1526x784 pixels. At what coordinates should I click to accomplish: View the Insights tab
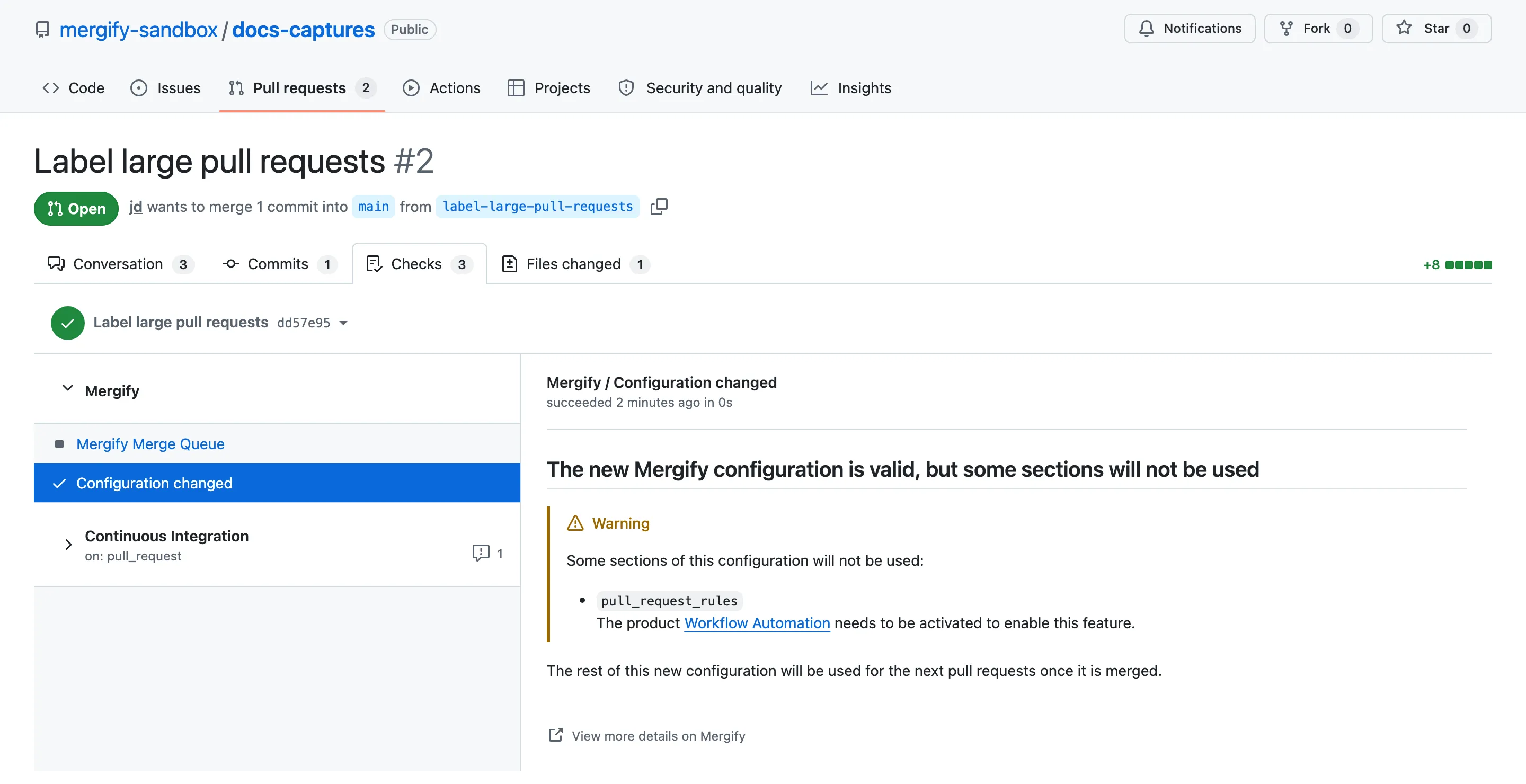tap(850, 88)
